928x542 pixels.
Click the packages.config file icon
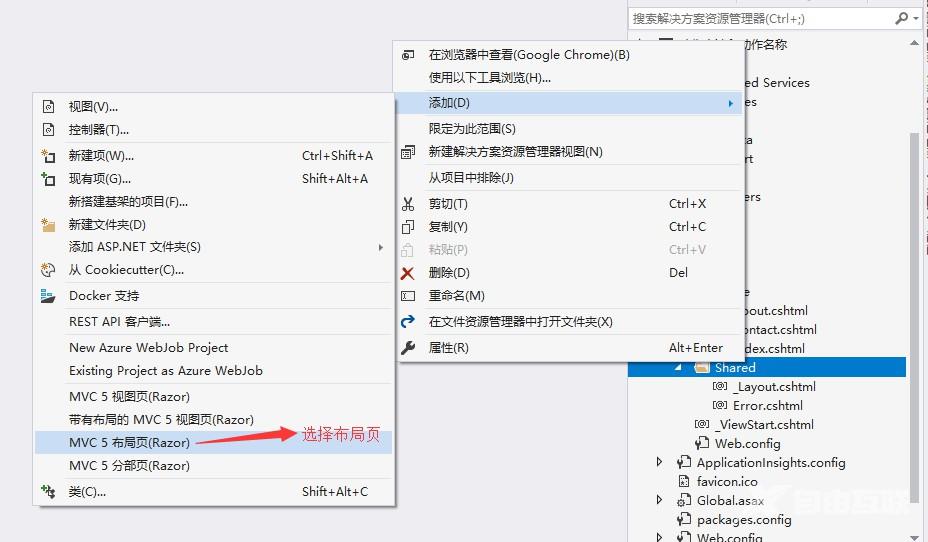click(x=684, y=520)
